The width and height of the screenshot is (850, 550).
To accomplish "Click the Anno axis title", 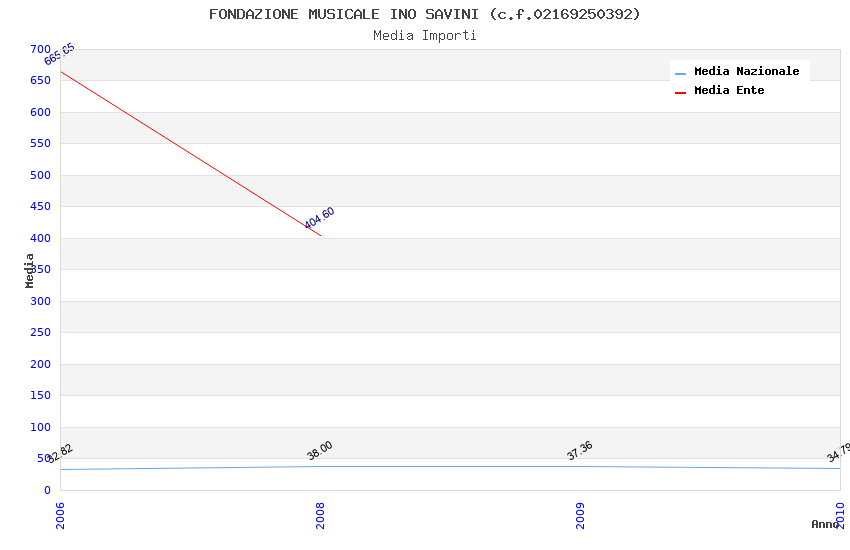I will (x=825, y=524).
